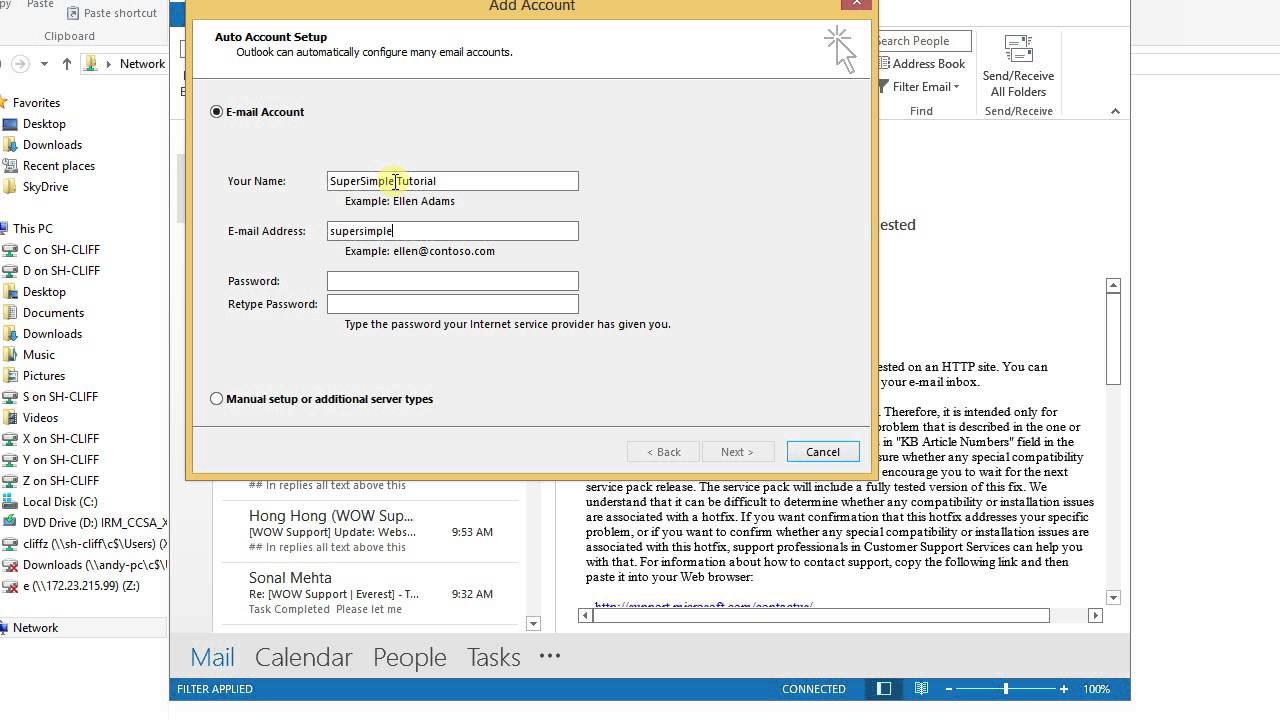
Task: Click the 100% zoom level
Action: pyautogui.click(x=1096, y=689)
